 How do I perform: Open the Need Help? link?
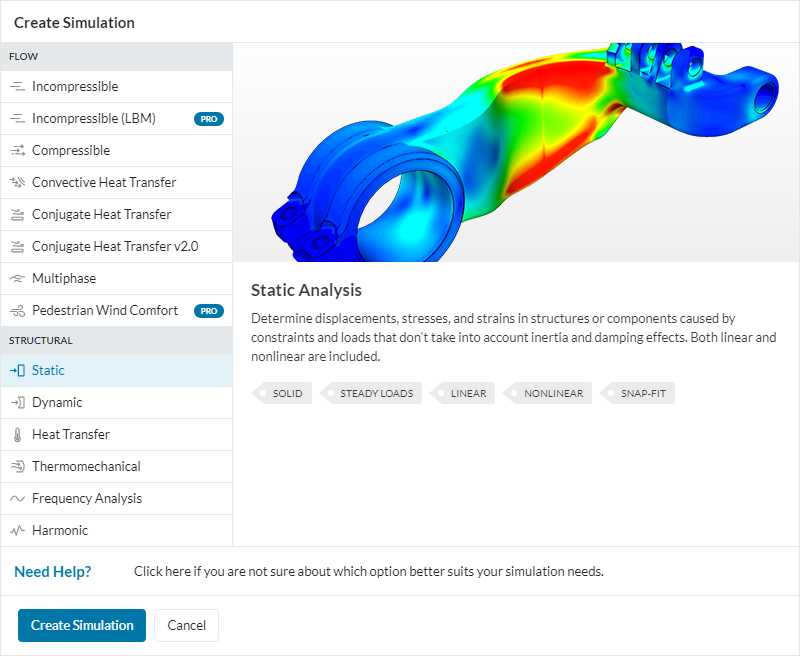coord(53,572)
